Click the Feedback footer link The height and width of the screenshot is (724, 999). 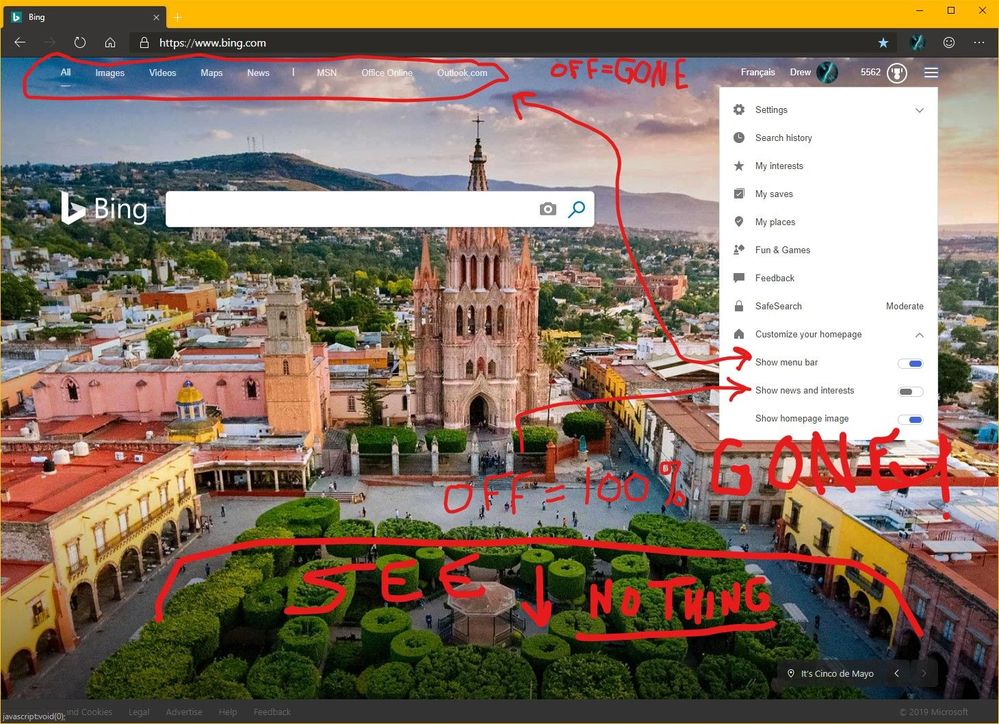tap(272, 712)
